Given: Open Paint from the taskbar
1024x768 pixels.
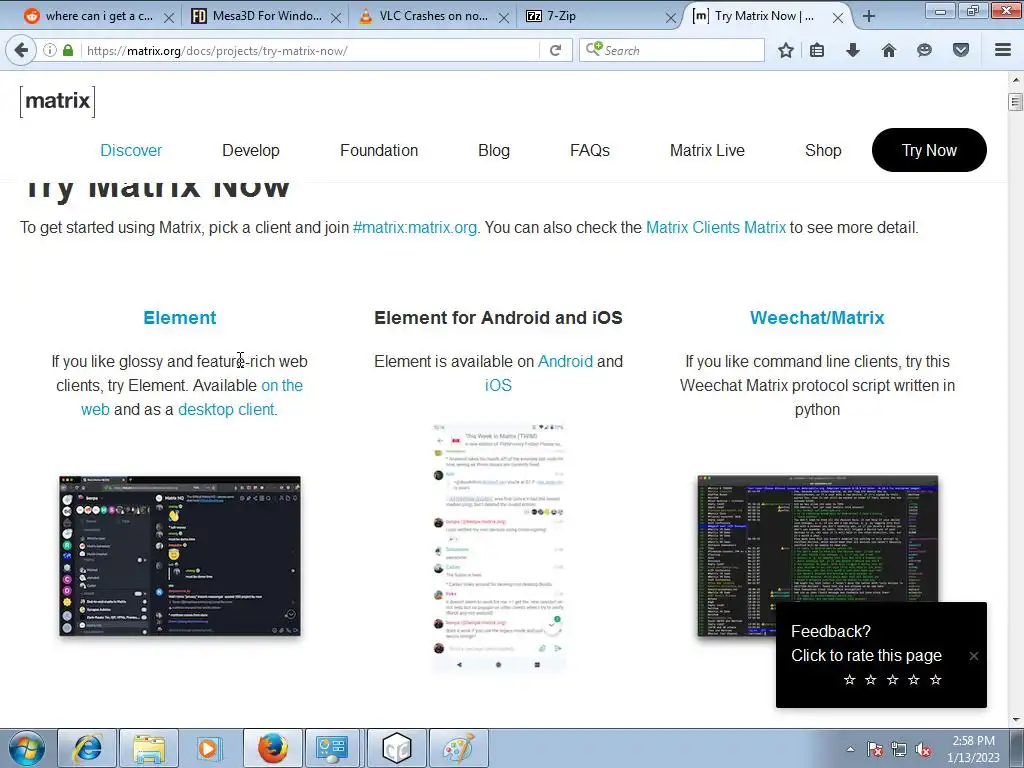Looking at the screenshot, I should click(458, 748).
